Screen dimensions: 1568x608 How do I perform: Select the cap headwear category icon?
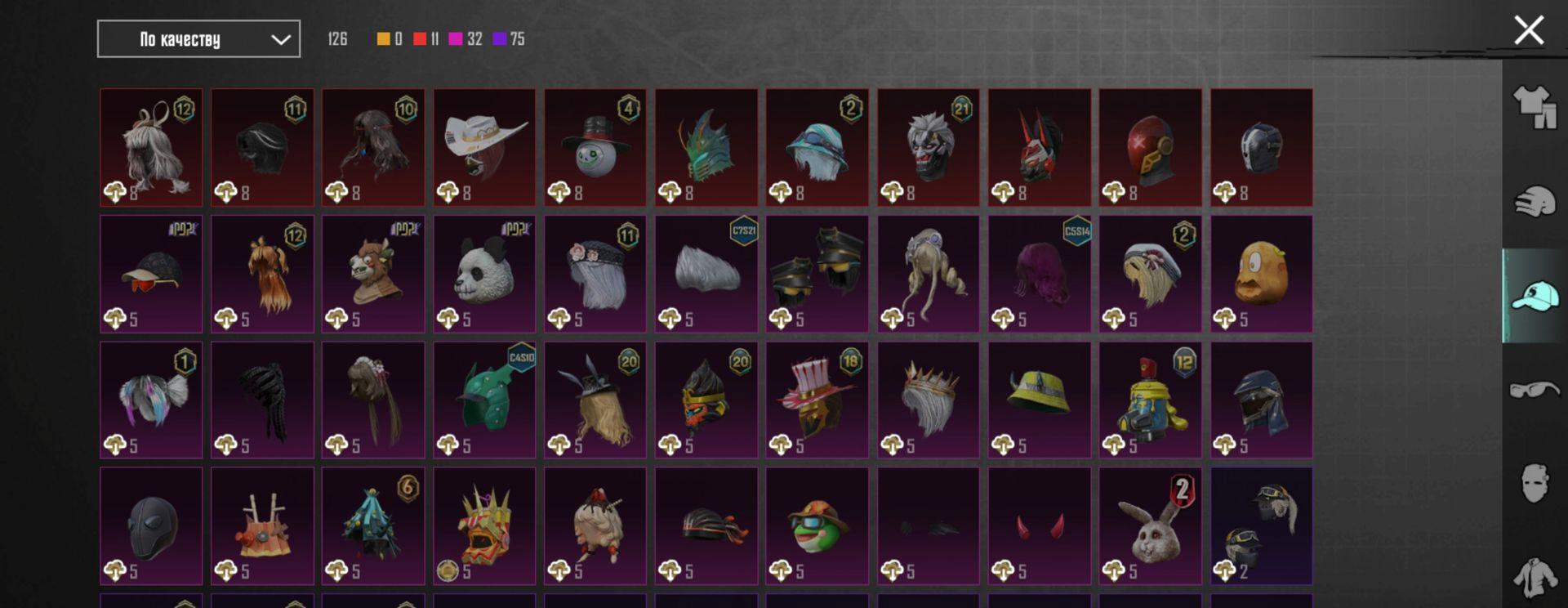[x=1535, y=295]
